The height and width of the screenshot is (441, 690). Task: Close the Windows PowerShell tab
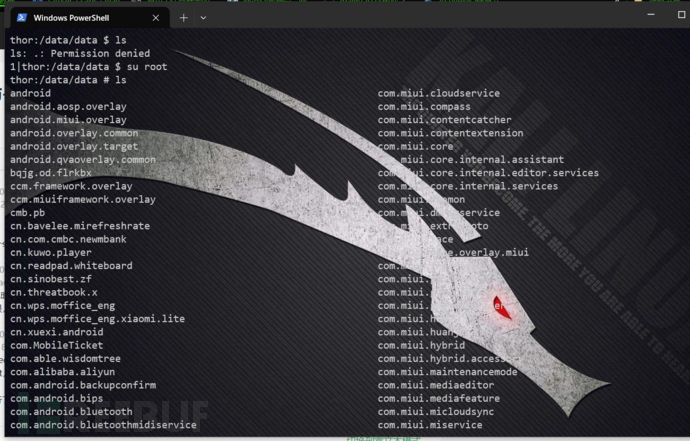tap(156, 18)
